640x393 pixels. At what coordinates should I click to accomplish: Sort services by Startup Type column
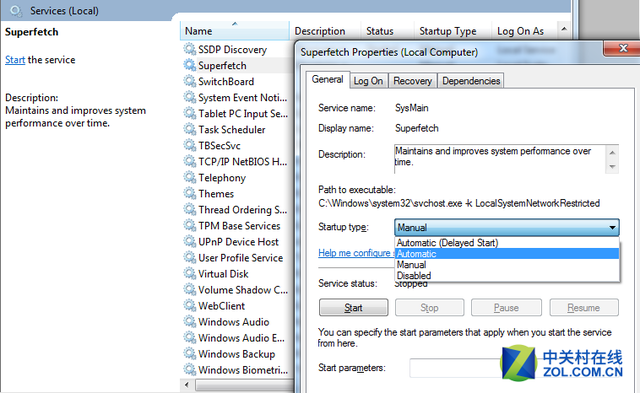click(453, 31)
